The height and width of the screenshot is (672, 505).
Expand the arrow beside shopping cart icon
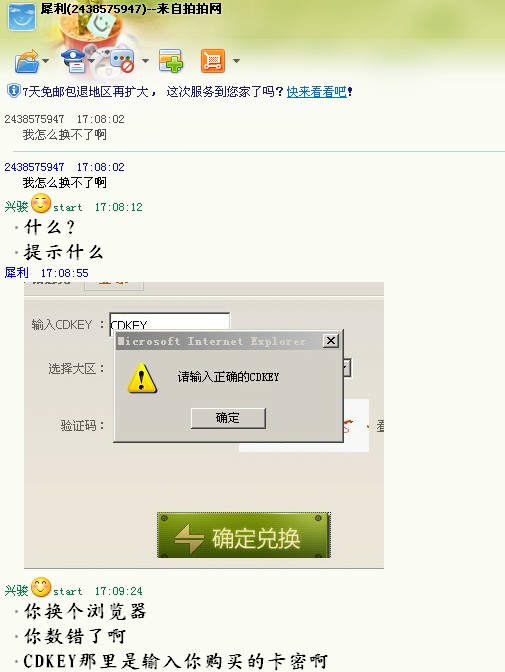pyautogui.click(x=236, y=61)
